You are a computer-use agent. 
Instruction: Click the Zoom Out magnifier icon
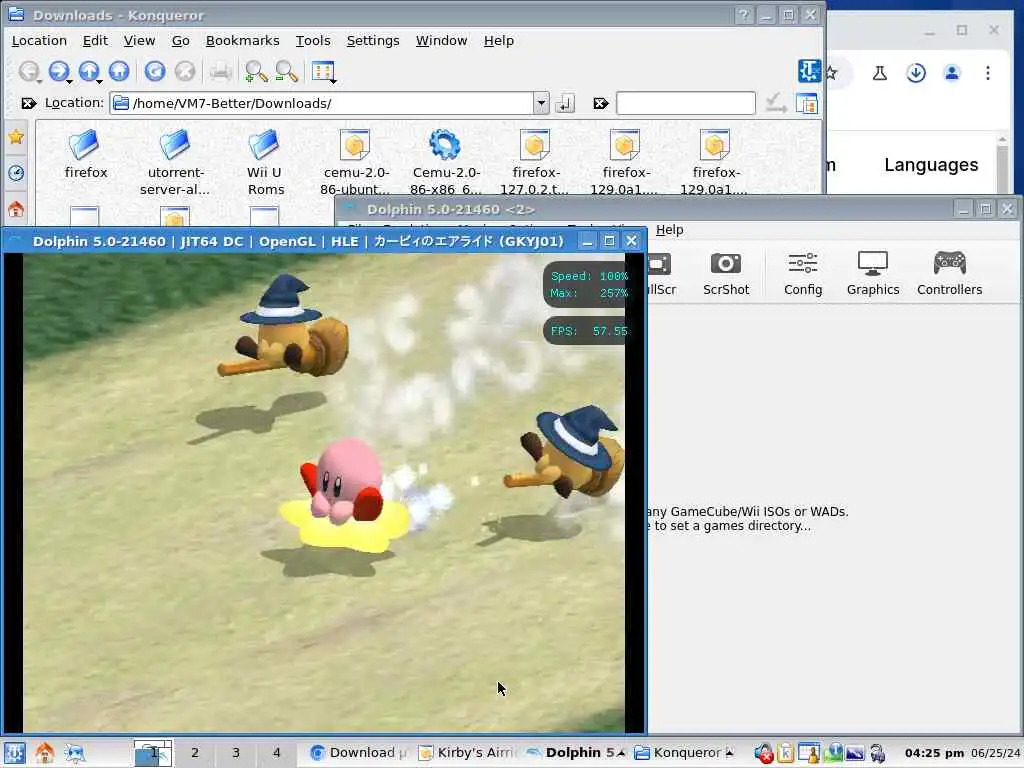tap(286, 71)
